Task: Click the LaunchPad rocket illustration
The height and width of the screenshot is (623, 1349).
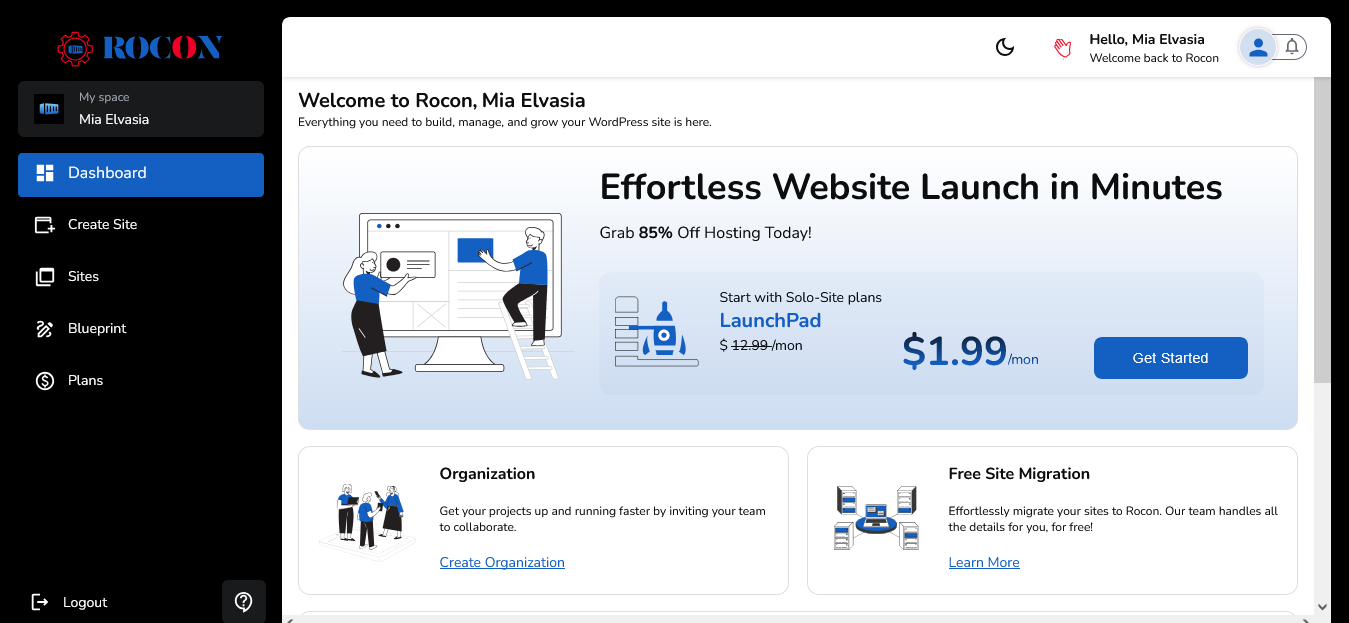Action: (656, 332)
